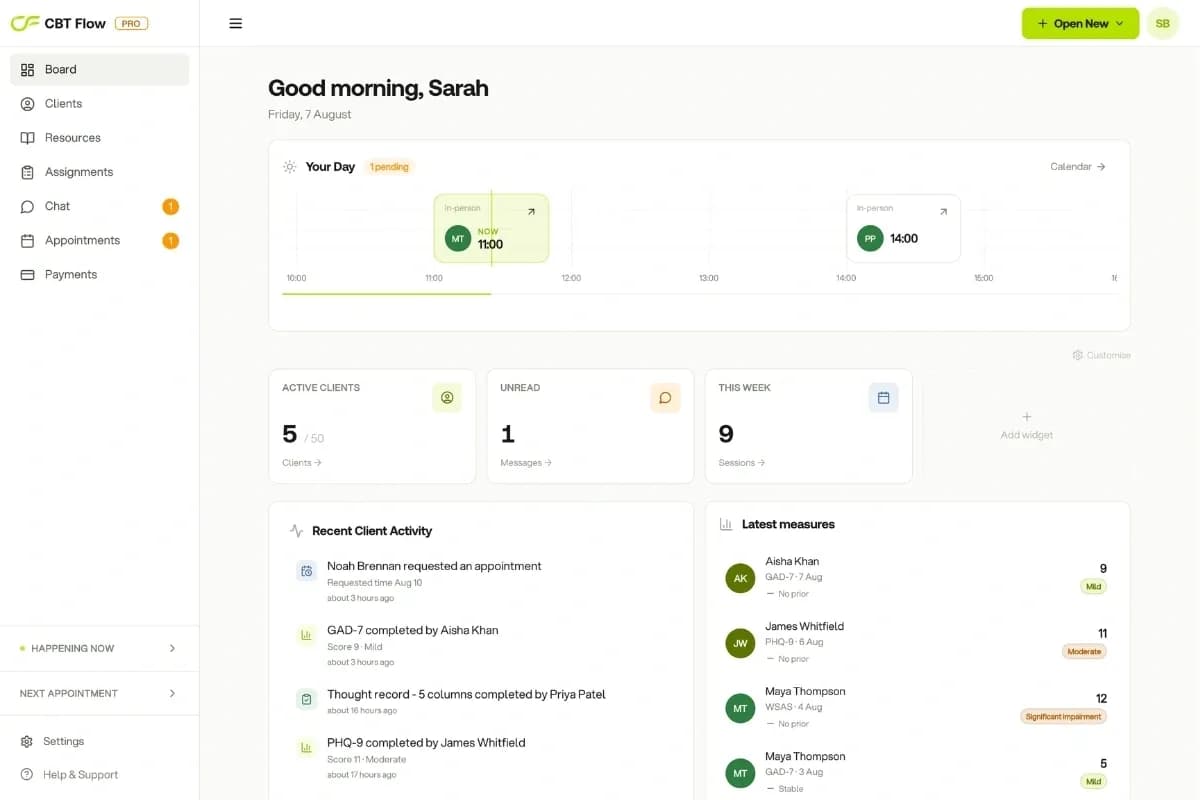Open the 11:00 session arrow icon
This screenshot has height=800, width=1200.
coord(531,211)
